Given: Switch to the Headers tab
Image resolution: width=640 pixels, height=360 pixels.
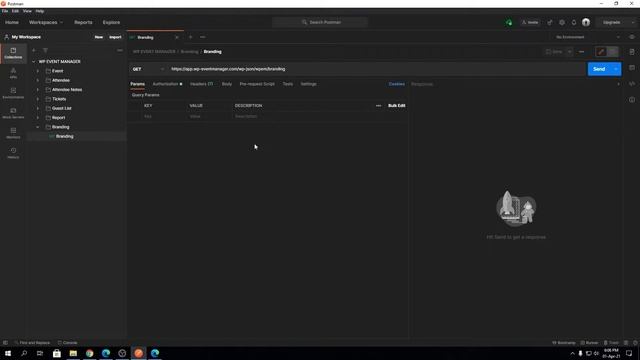Looking at the screenshot, I should coord(201,84).
